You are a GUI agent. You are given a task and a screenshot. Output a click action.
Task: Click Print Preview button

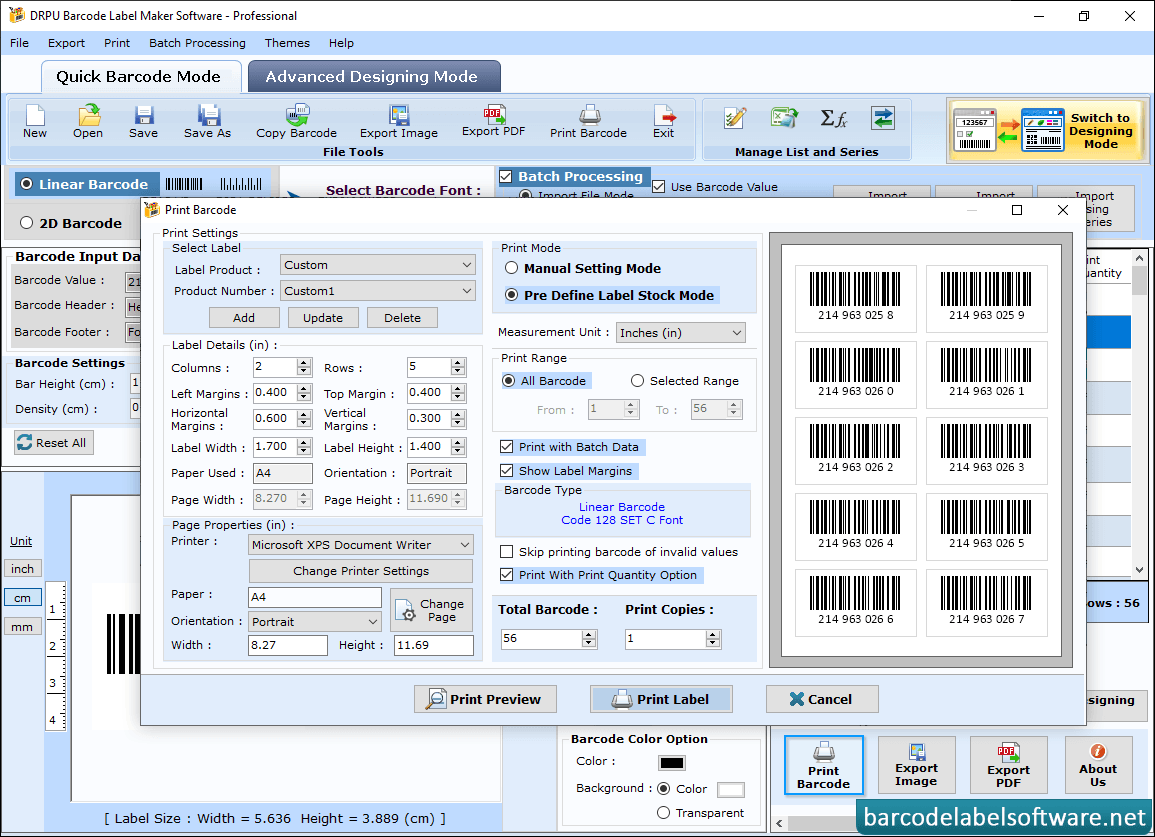[485, 699]
